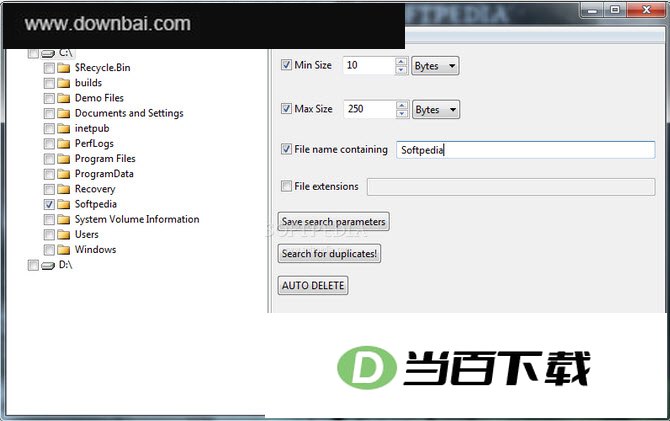Click the inetpub folder icon
670x421 pixels.
point(64,129)
